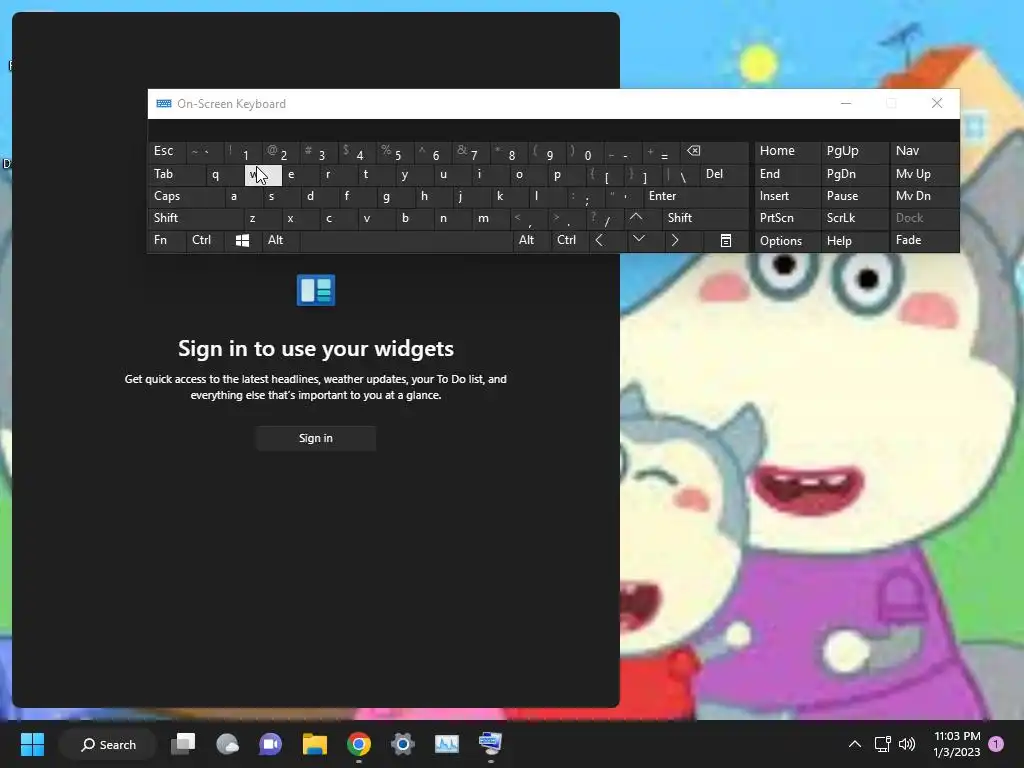Toggle the right Ctrl key
This screenshot has width=1024, height=768.
pyautogui.click(x=569, y=240)
